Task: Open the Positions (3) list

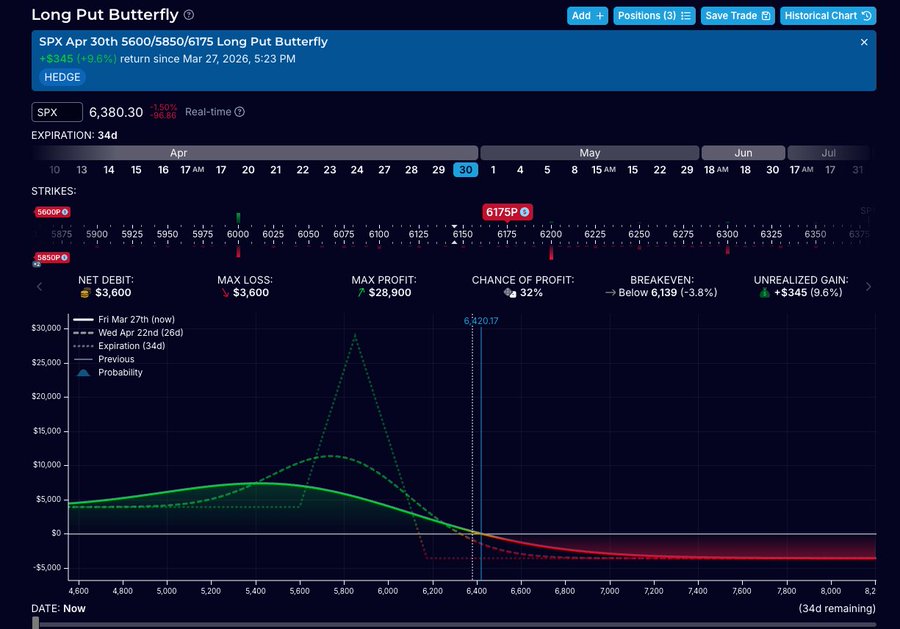Action: (654, 15)
